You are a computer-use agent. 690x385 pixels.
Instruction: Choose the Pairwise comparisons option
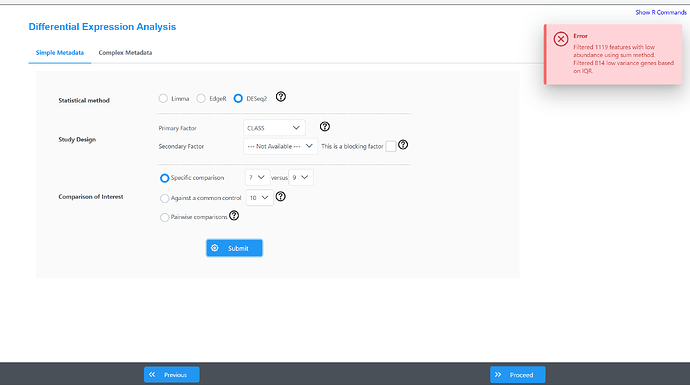pyautogui.click(x=165, y=217)
